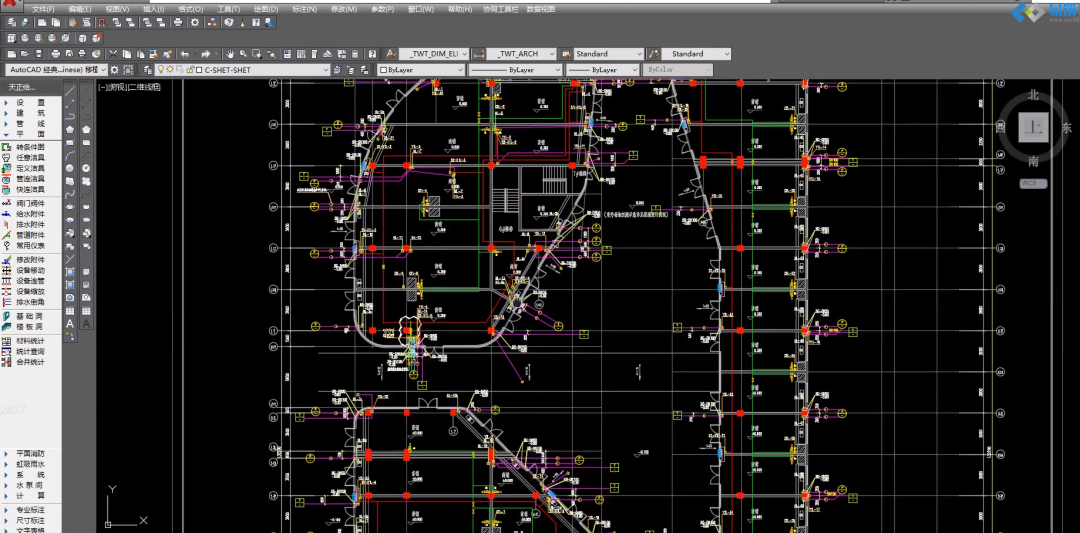
Task: Click the 基础洞 tool
Action: tap(30, 316)
